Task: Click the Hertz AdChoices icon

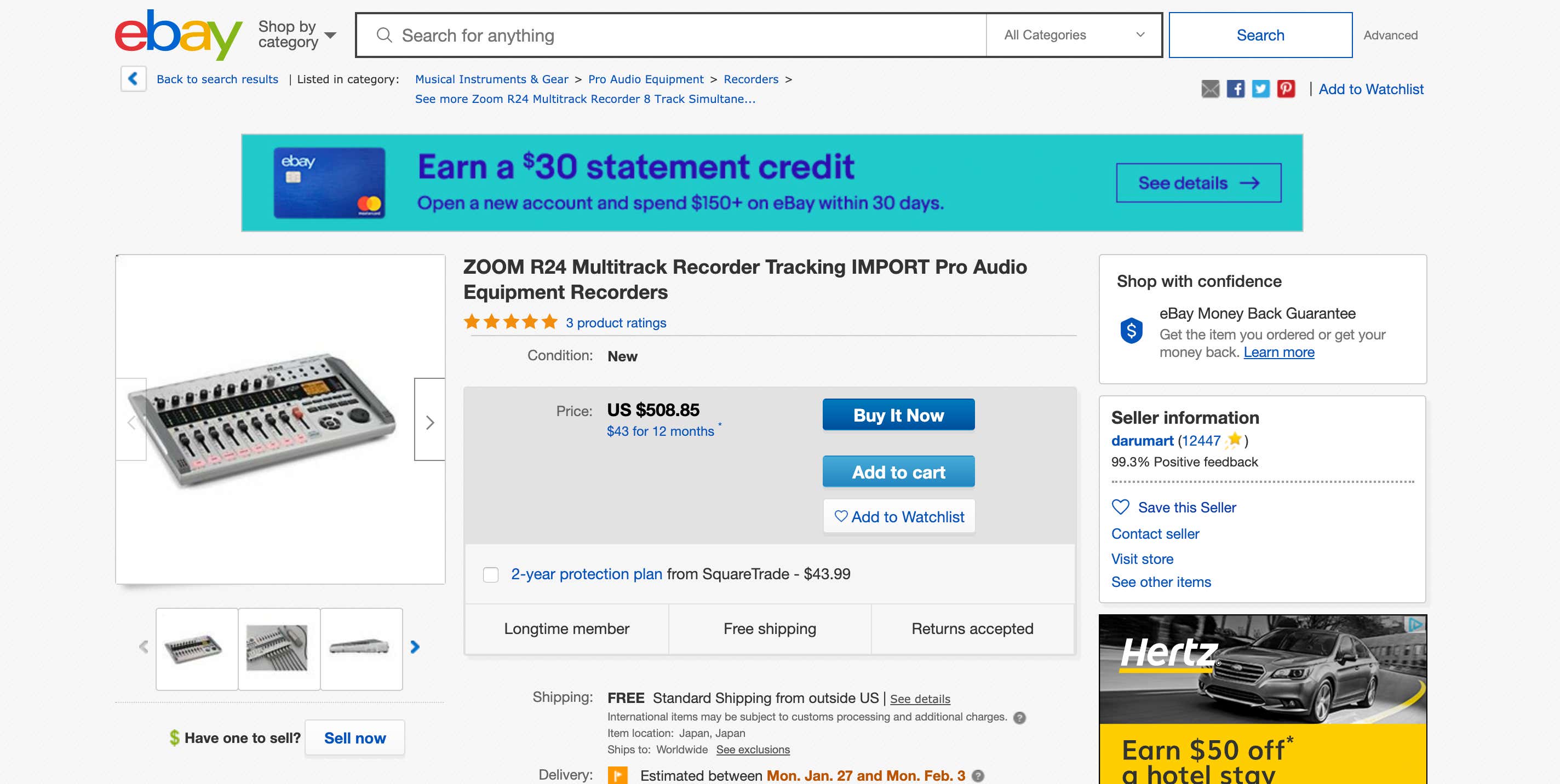Action: (x=1416, y=624)
